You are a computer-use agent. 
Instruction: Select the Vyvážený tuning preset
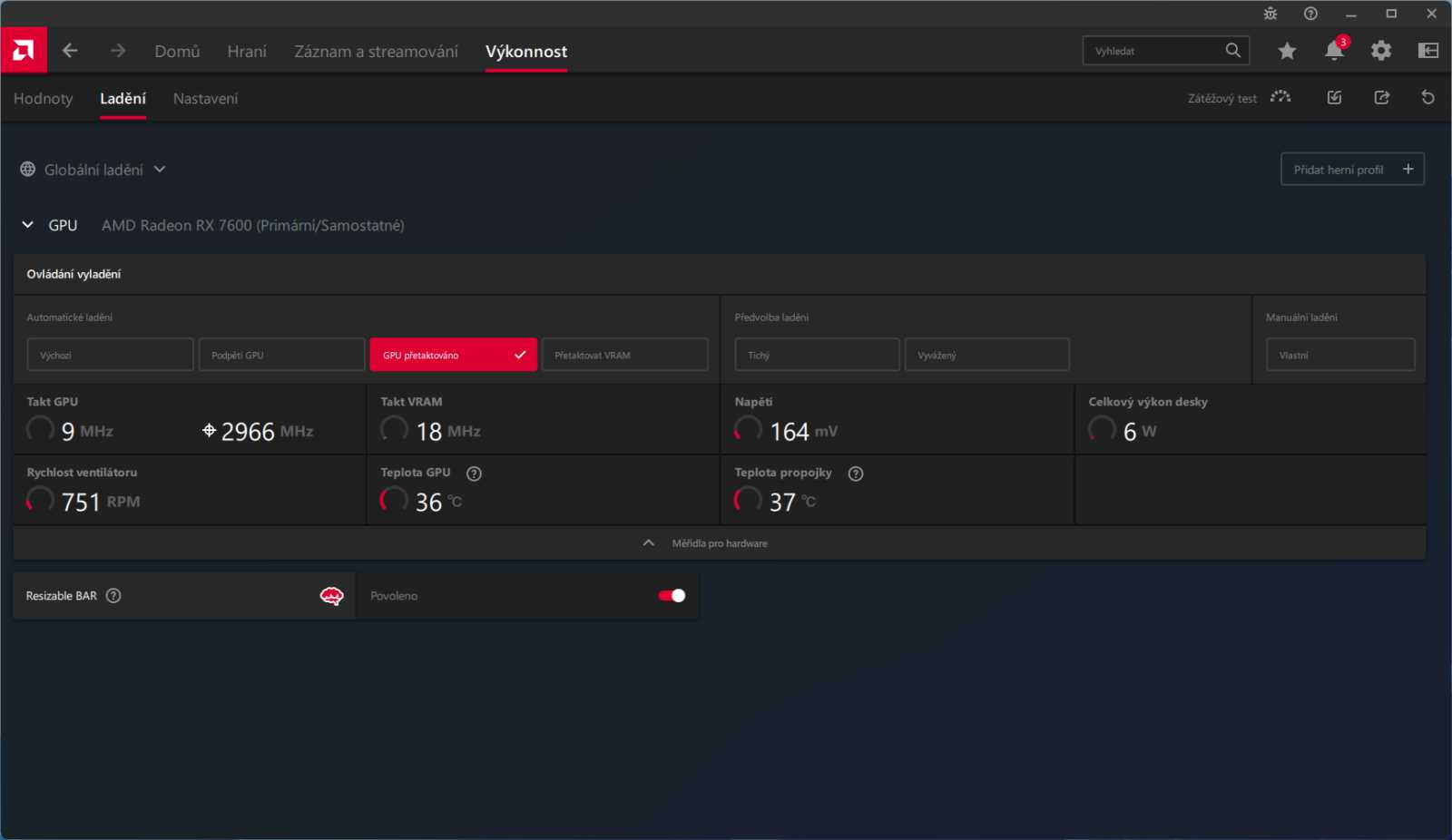(x=986, y=355)
